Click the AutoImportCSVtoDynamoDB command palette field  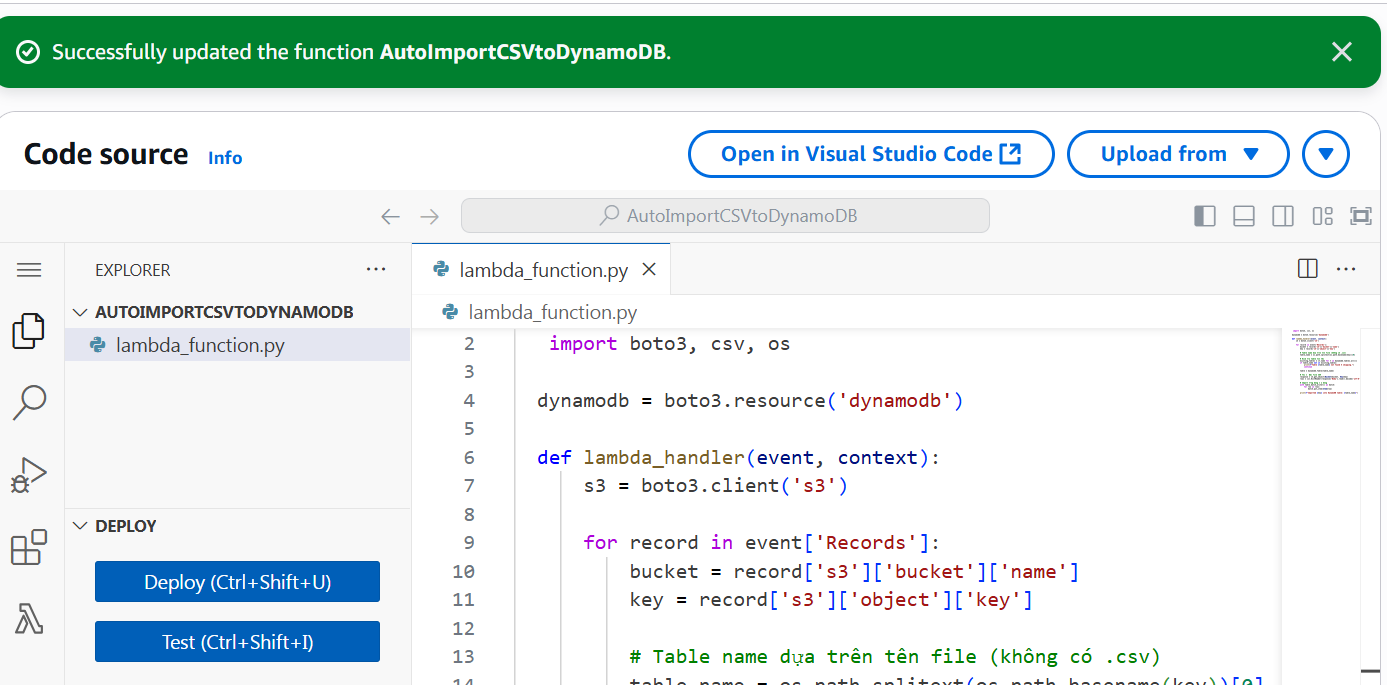(724, 215)
